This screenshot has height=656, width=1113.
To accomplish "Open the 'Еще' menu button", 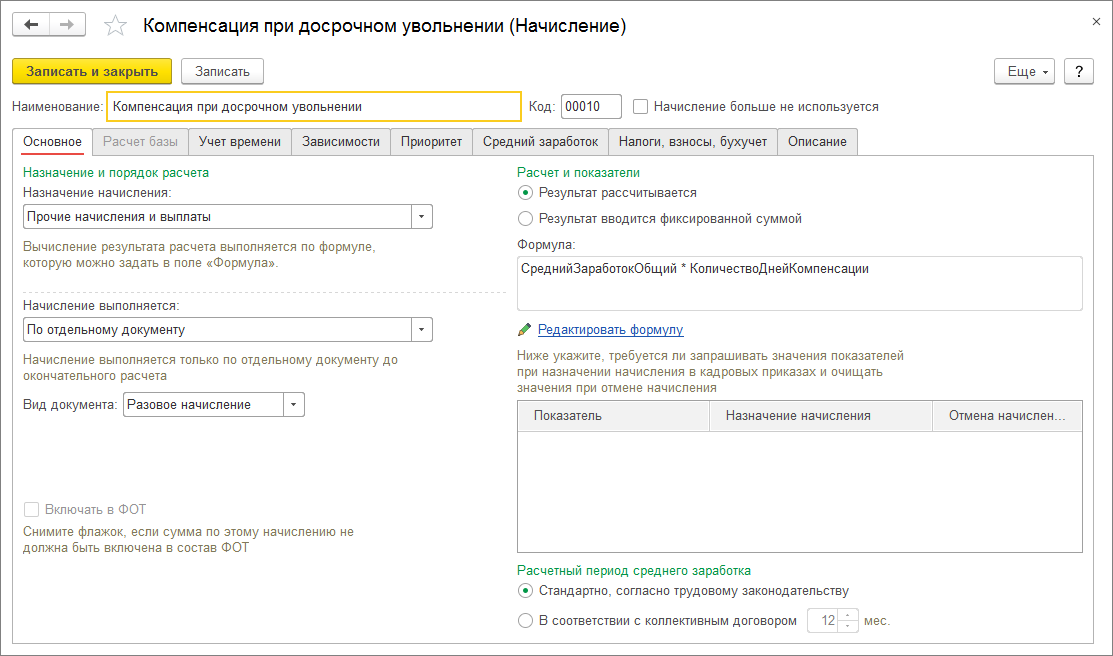I will click(1024, 72).
